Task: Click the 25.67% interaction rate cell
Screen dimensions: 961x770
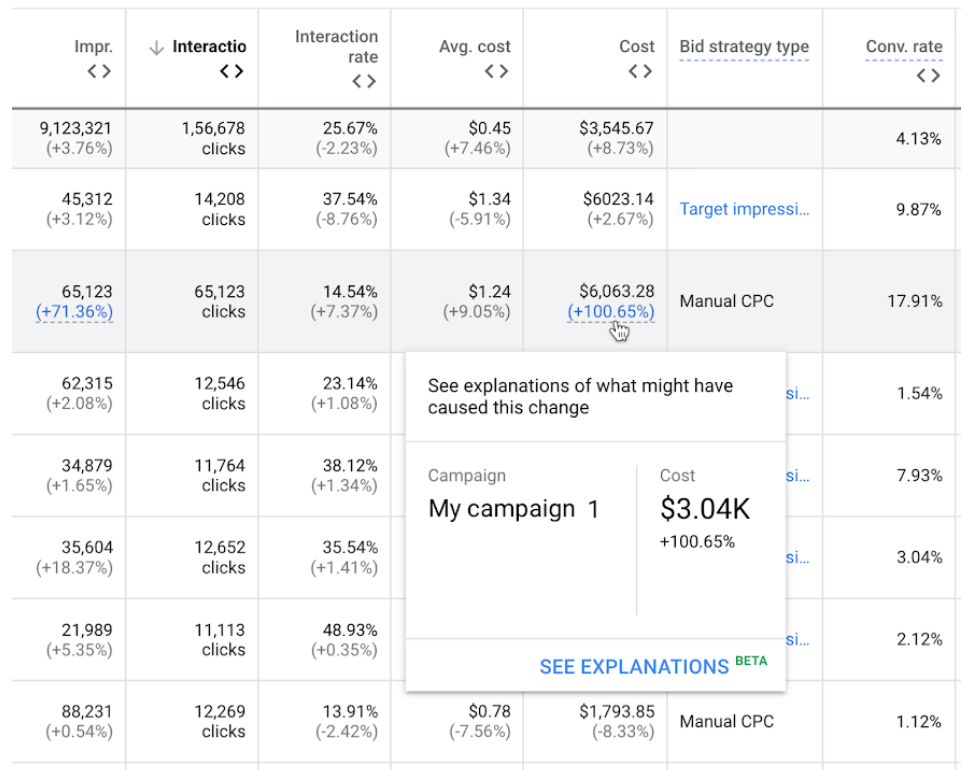Action: [x=350, y=128]
